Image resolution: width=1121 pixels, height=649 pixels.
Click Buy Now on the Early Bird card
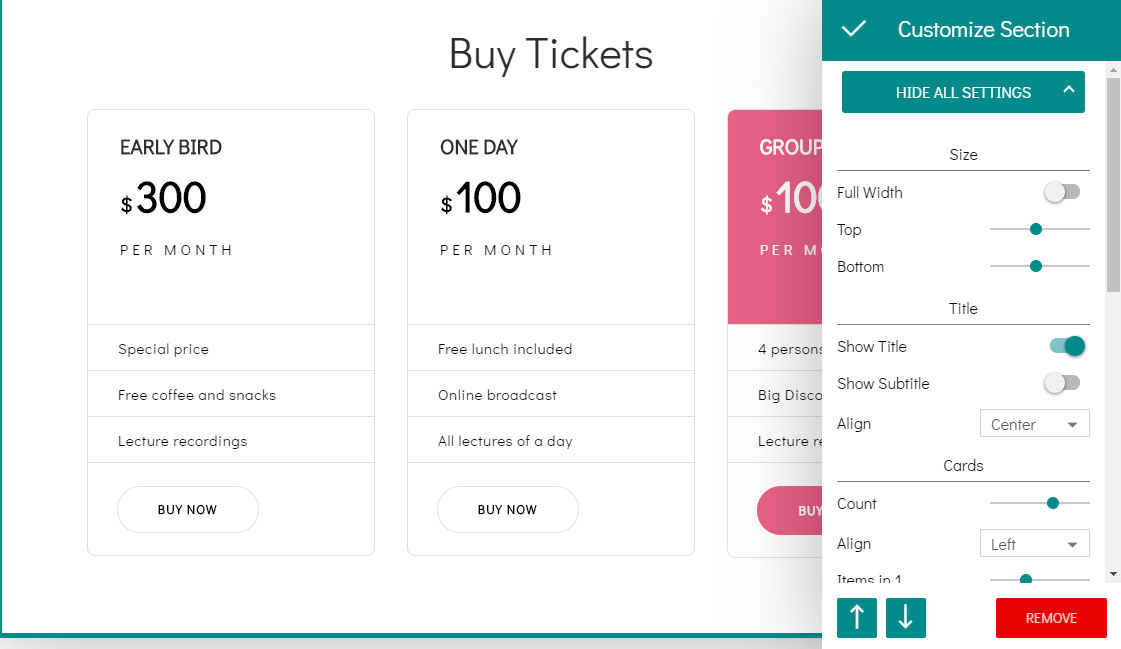[x=188, y=510]
